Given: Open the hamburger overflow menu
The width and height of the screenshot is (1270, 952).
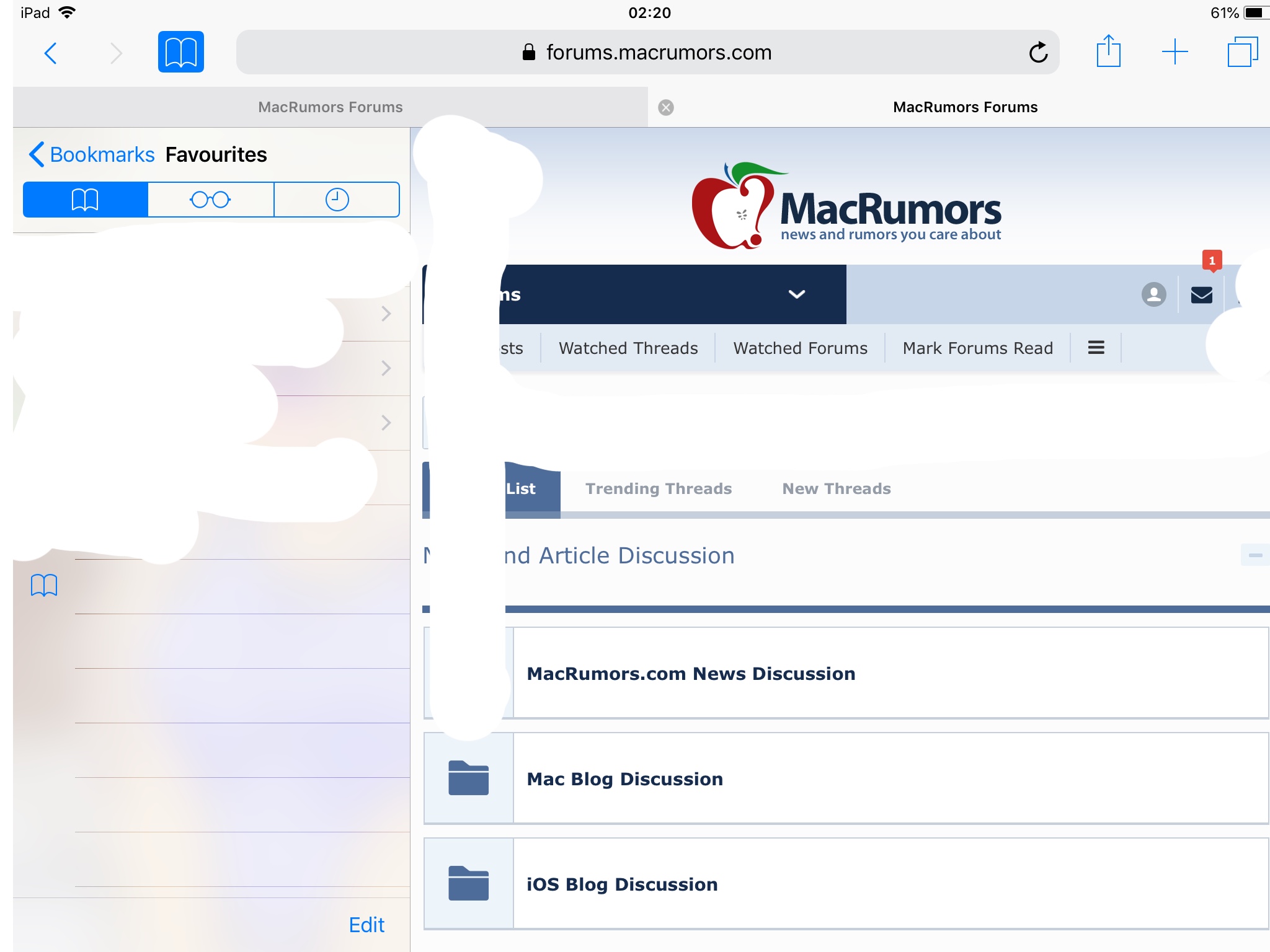Looking at the screenshot, I should click(1096, 348).
